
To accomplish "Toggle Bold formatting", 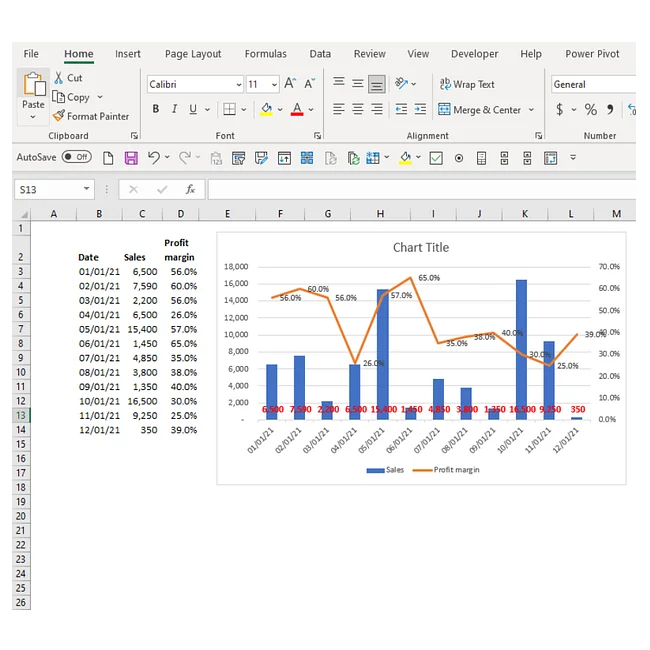I will [x=156, y=109].
